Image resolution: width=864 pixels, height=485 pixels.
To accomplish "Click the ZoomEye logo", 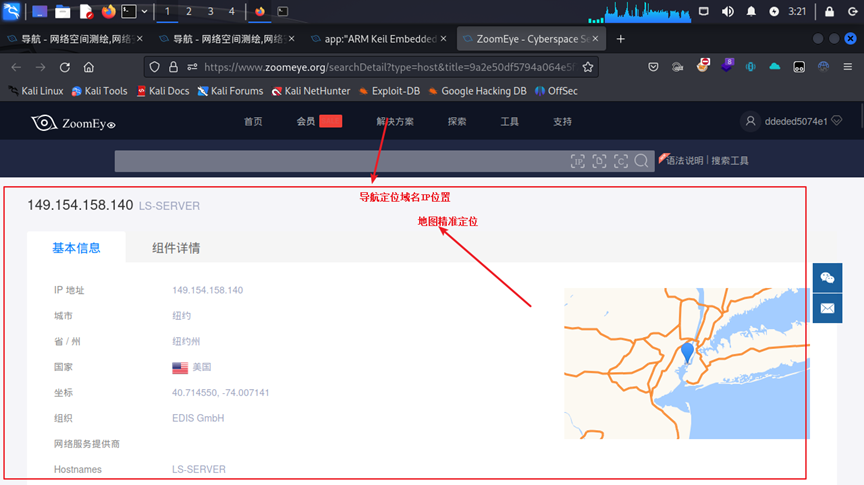I will [73, 123].
